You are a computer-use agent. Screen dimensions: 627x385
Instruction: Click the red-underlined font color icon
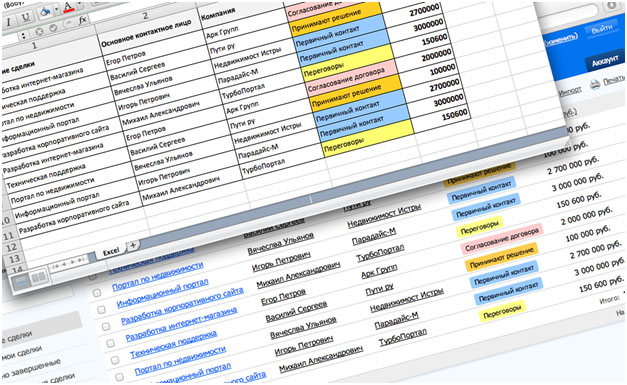pyautogui.click(x=68, y=7)
